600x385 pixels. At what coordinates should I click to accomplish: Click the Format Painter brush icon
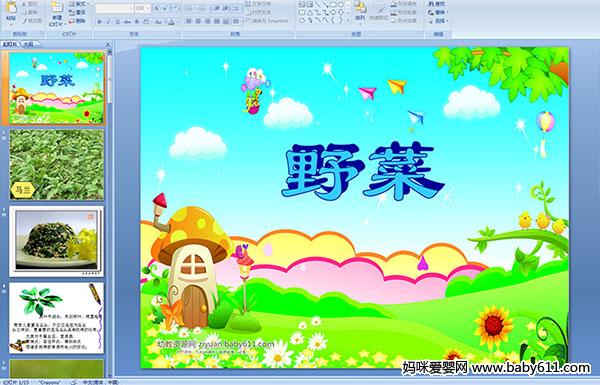[x=25, y=21]
